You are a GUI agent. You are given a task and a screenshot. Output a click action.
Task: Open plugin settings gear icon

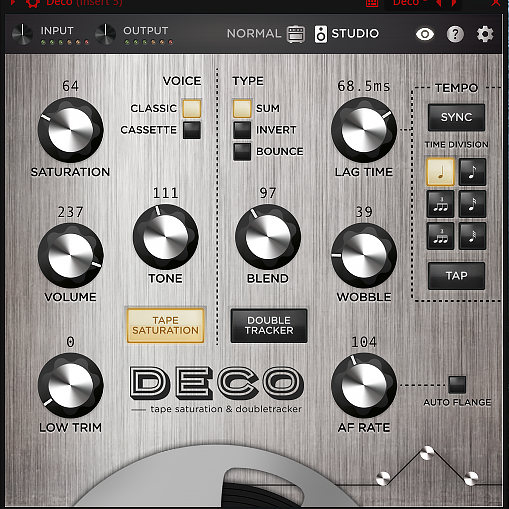(485, 34)
